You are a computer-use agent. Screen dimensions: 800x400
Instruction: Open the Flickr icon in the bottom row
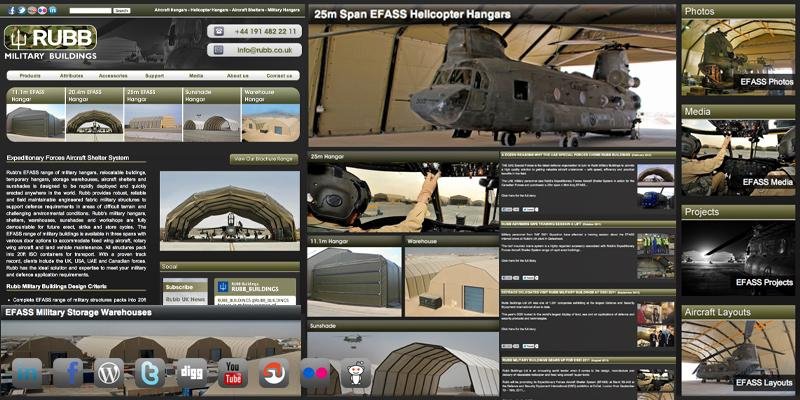tap(316, 374)
